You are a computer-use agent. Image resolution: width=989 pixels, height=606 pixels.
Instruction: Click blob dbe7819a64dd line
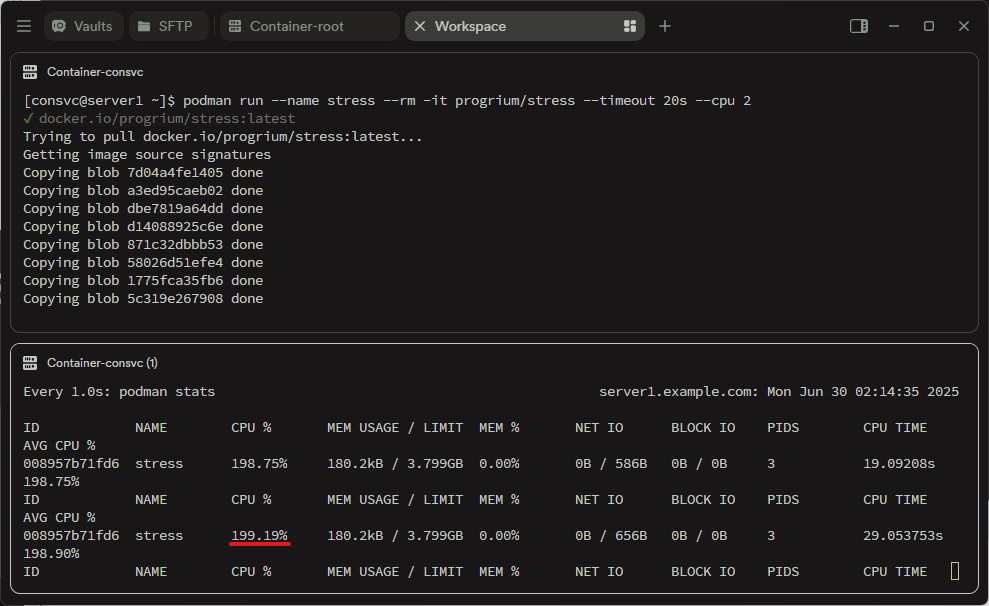[x=143, y=208]
